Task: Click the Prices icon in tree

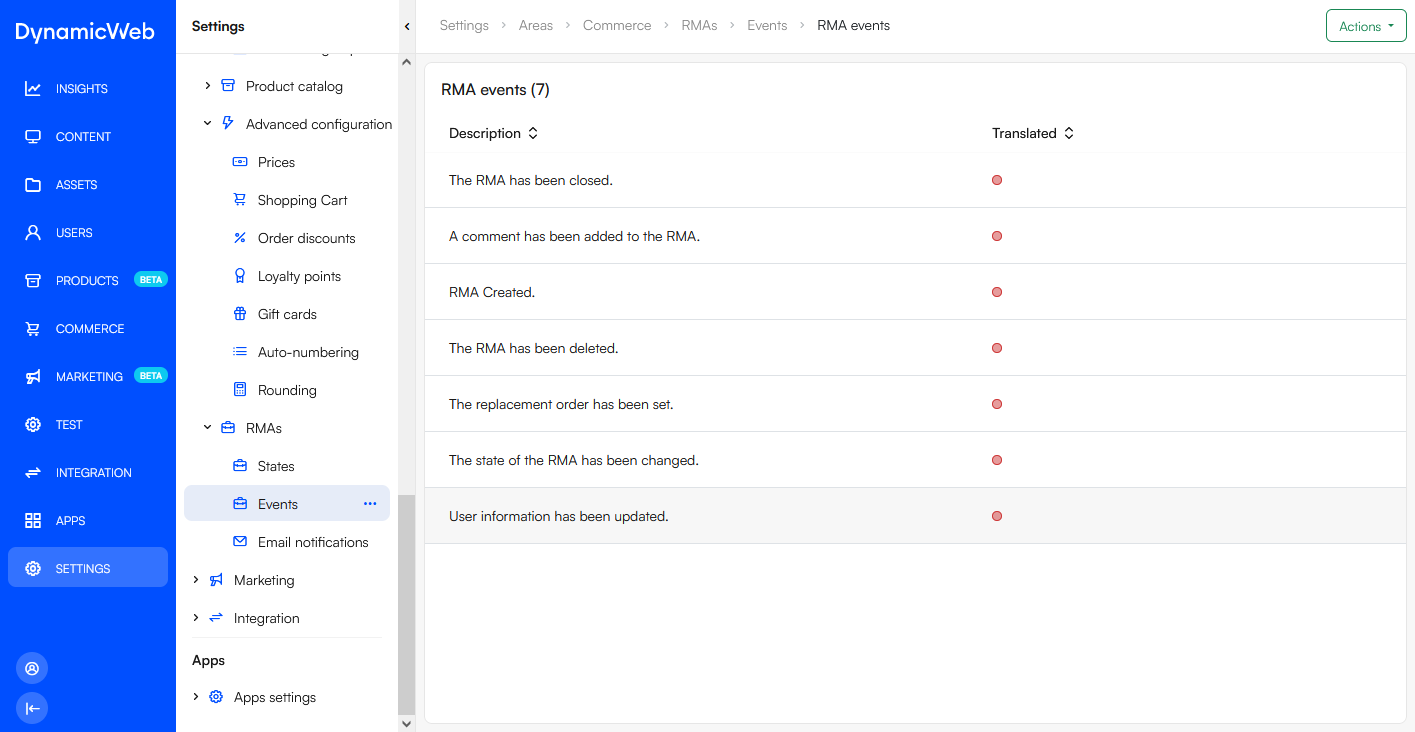Action: coord(240,162)
